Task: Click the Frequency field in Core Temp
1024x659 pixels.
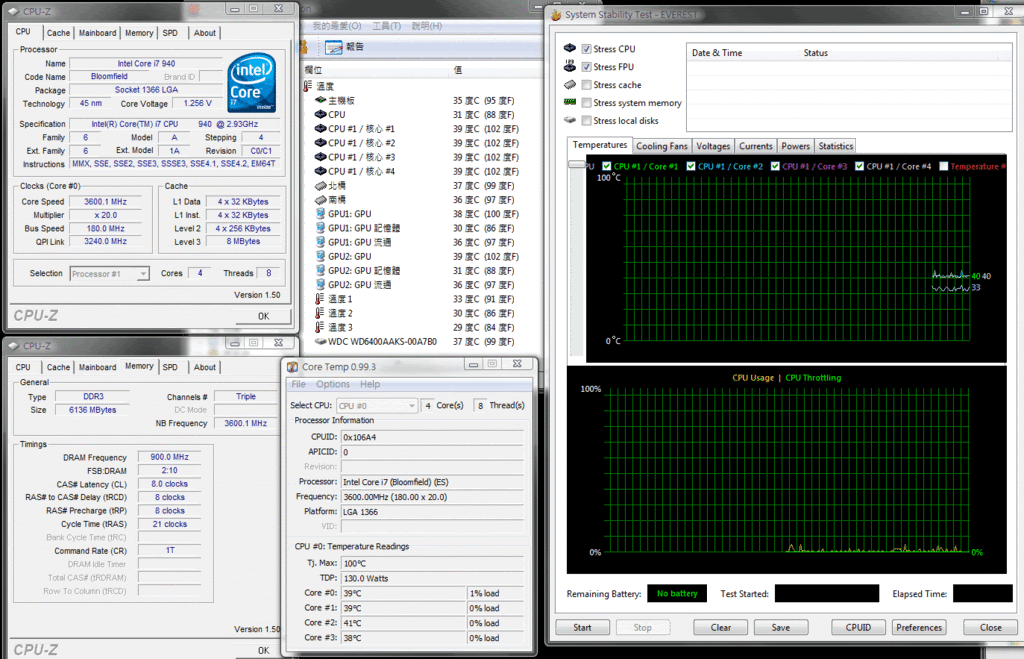Action: (x=432, y=497)
